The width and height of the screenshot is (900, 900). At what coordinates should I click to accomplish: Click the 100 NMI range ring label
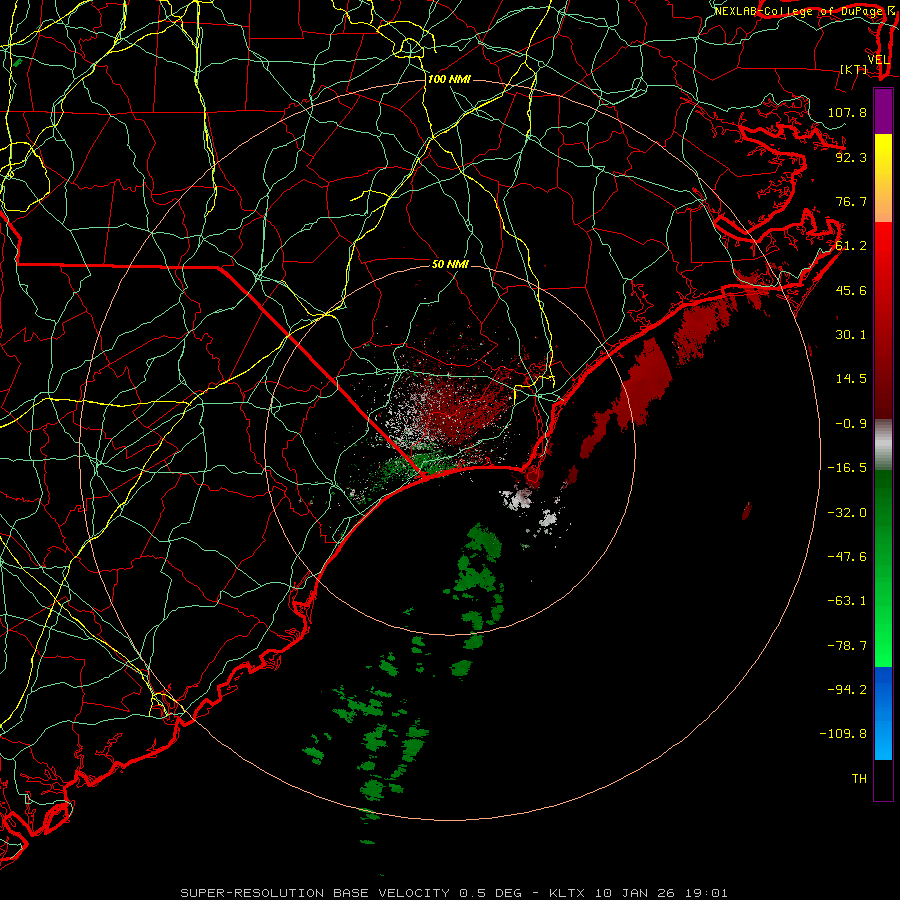449,79
